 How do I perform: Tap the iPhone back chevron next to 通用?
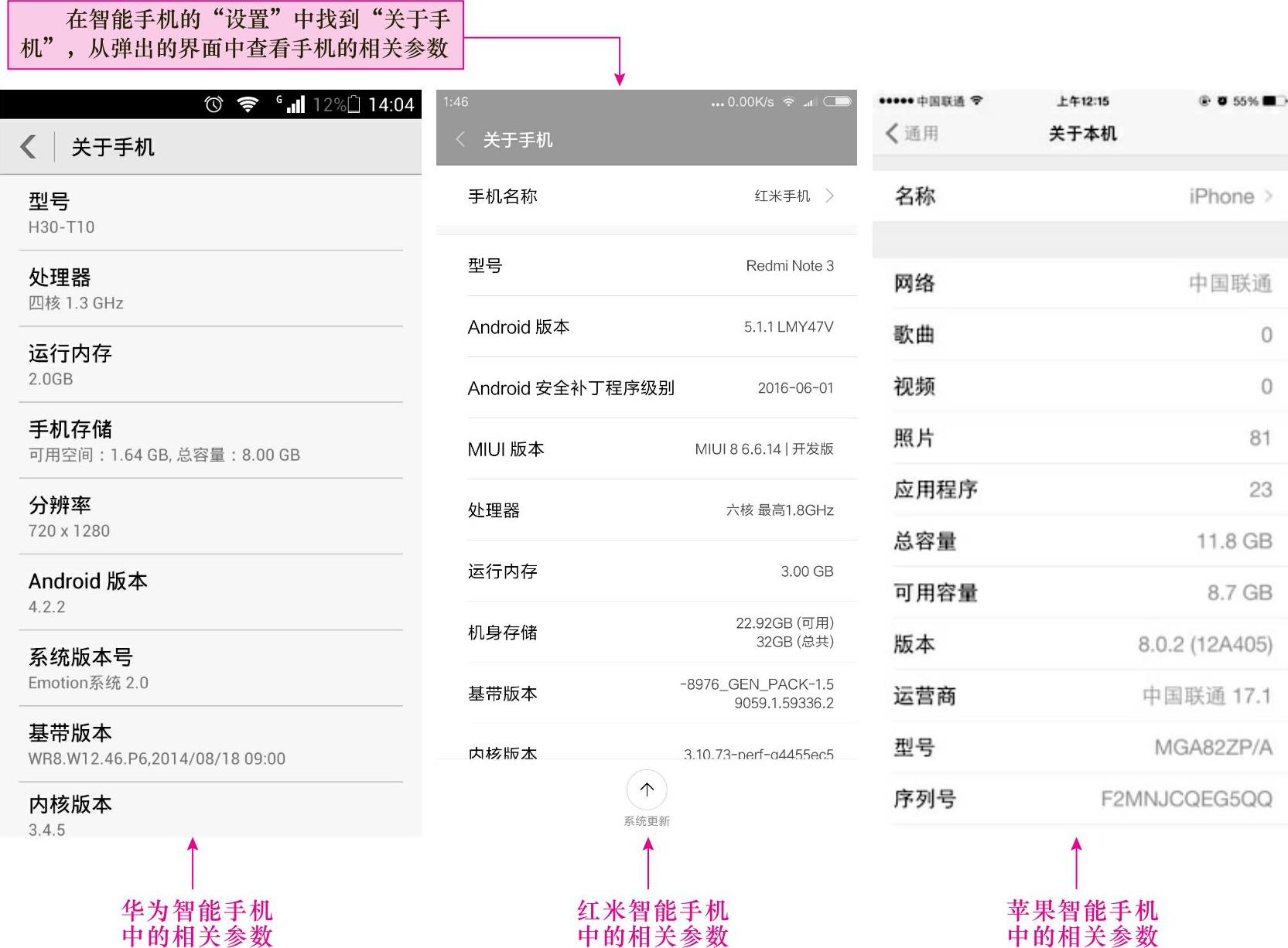892,133
